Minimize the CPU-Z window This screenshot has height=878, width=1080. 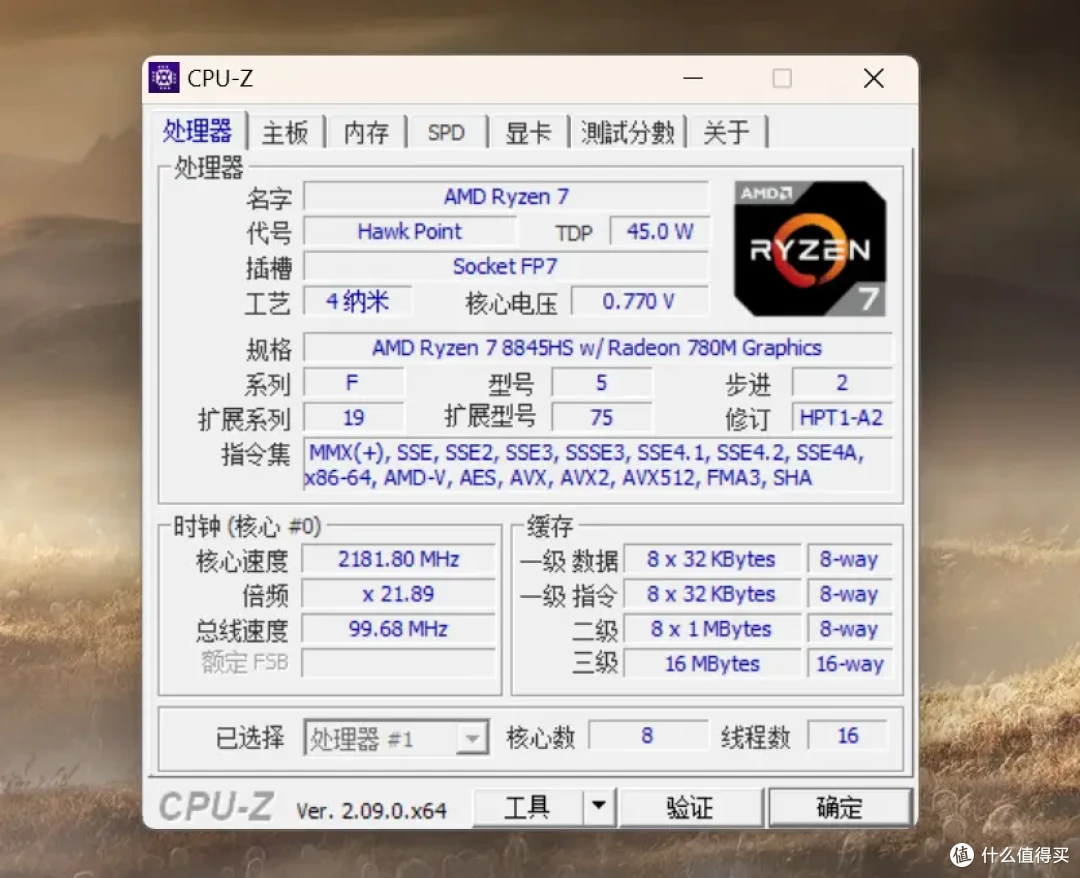[693, 79]
